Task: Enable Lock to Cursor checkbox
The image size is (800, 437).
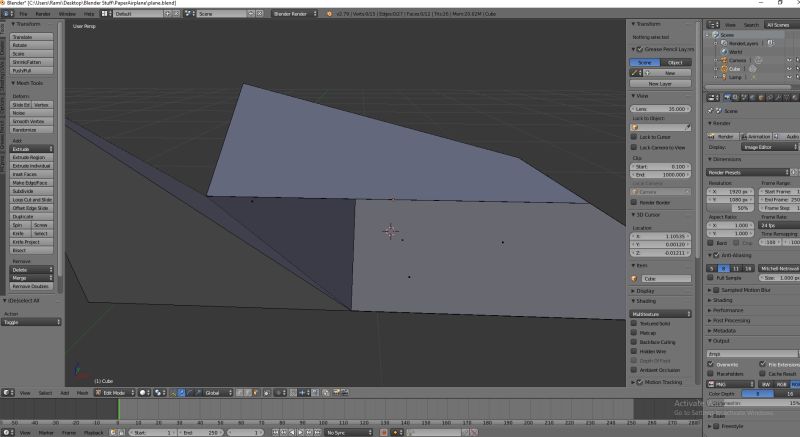Action: pos(634,137)
